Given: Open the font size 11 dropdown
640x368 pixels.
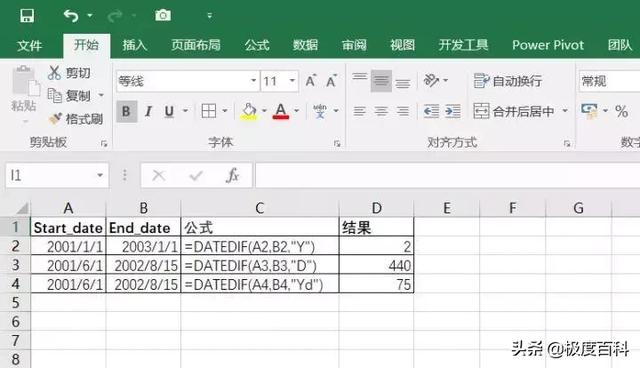Looking at the screenshot, I should point(292,81).
